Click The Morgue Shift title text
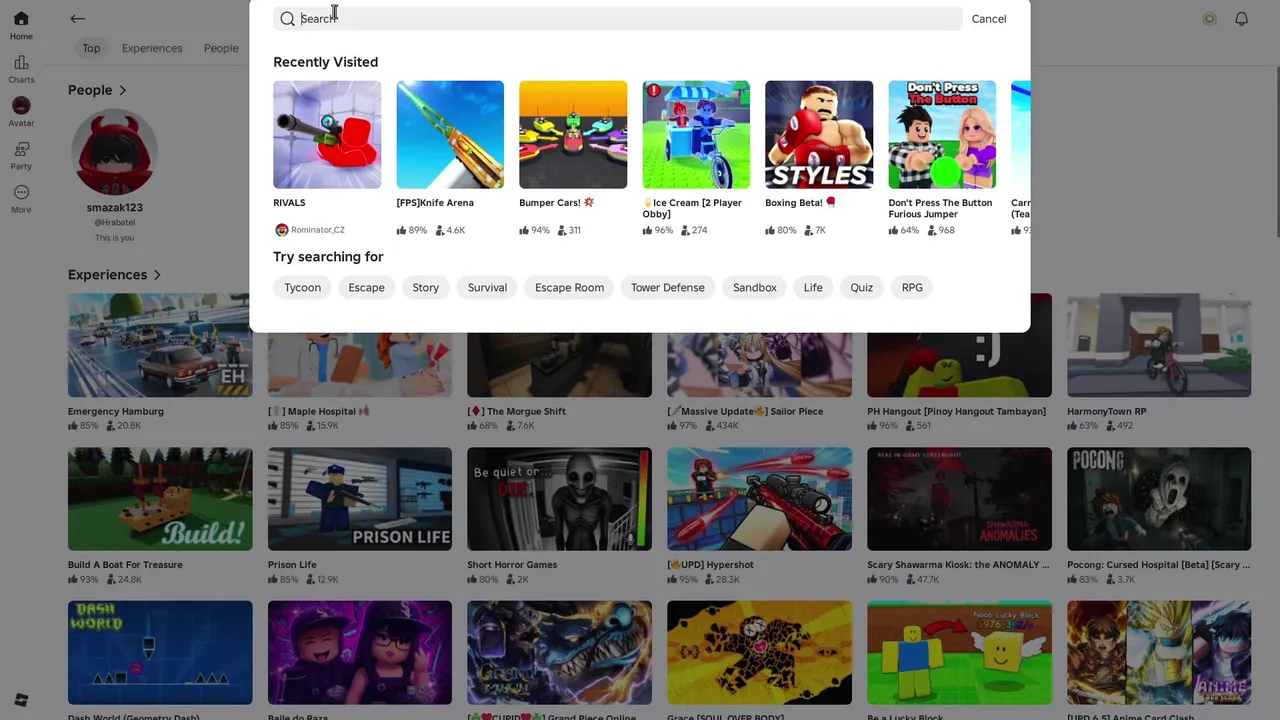Viewport: 1280px width, 720px height. tap(516, 411)
